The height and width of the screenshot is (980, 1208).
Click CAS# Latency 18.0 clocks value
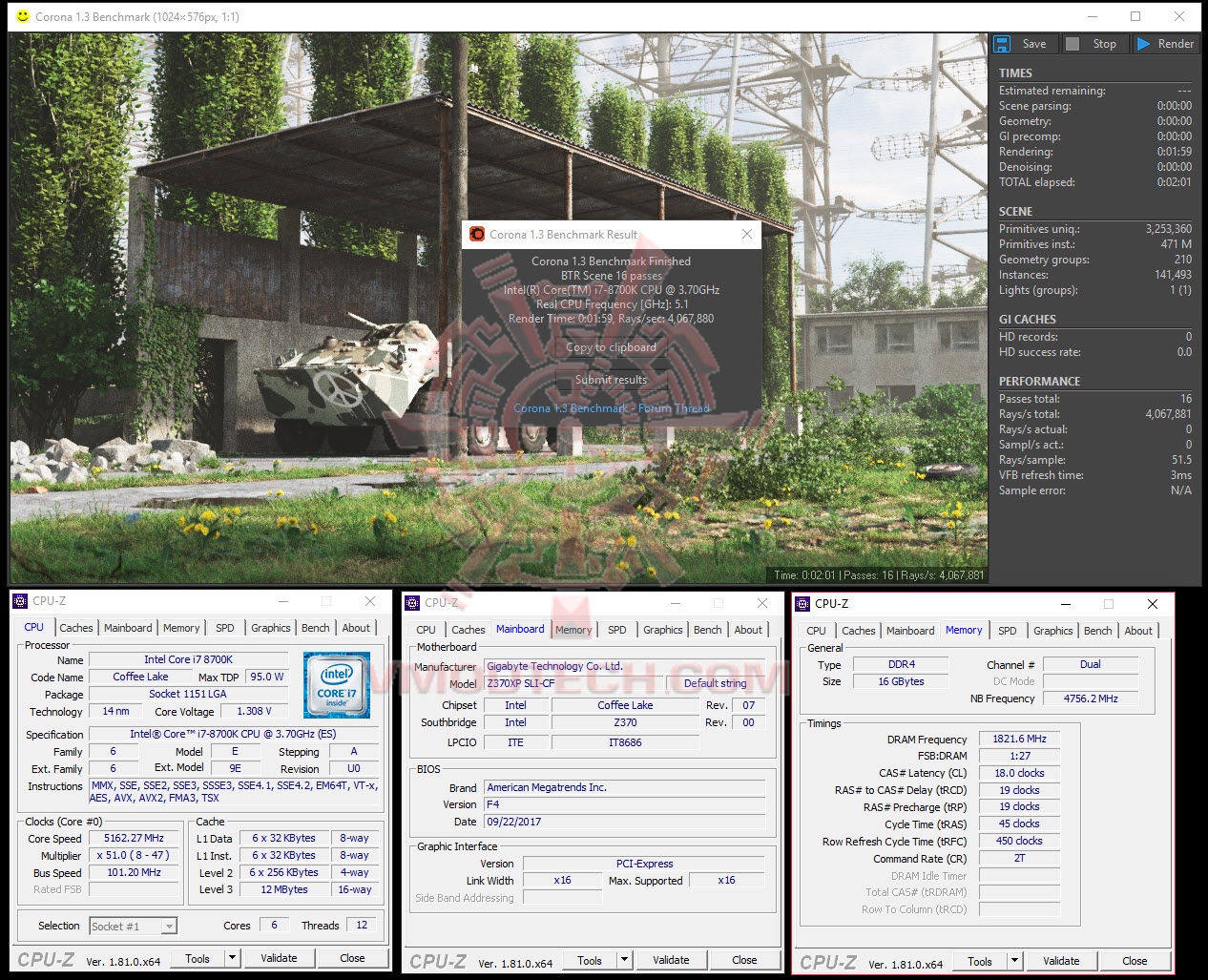(x=1019, y=773)
